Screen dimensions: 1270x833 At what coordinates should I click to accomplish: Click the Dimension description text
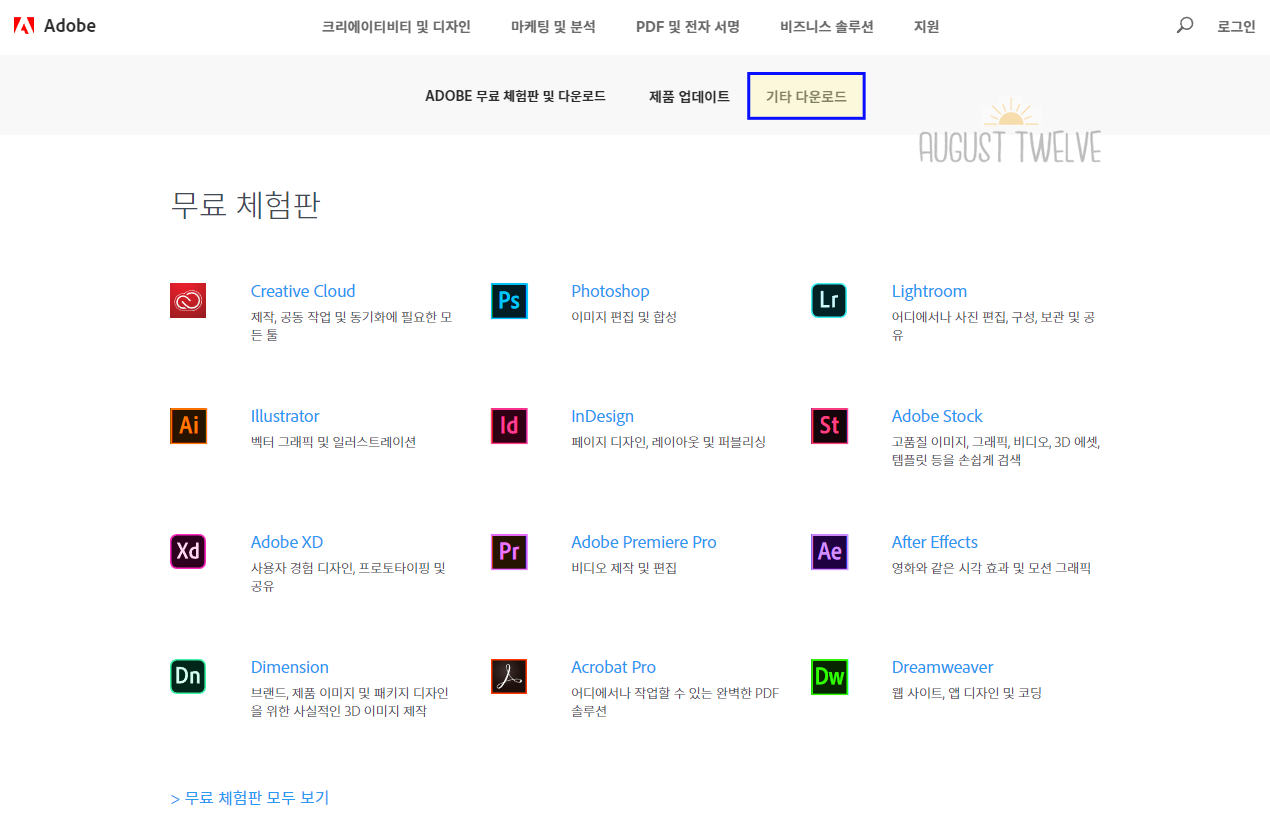[350, 702]
